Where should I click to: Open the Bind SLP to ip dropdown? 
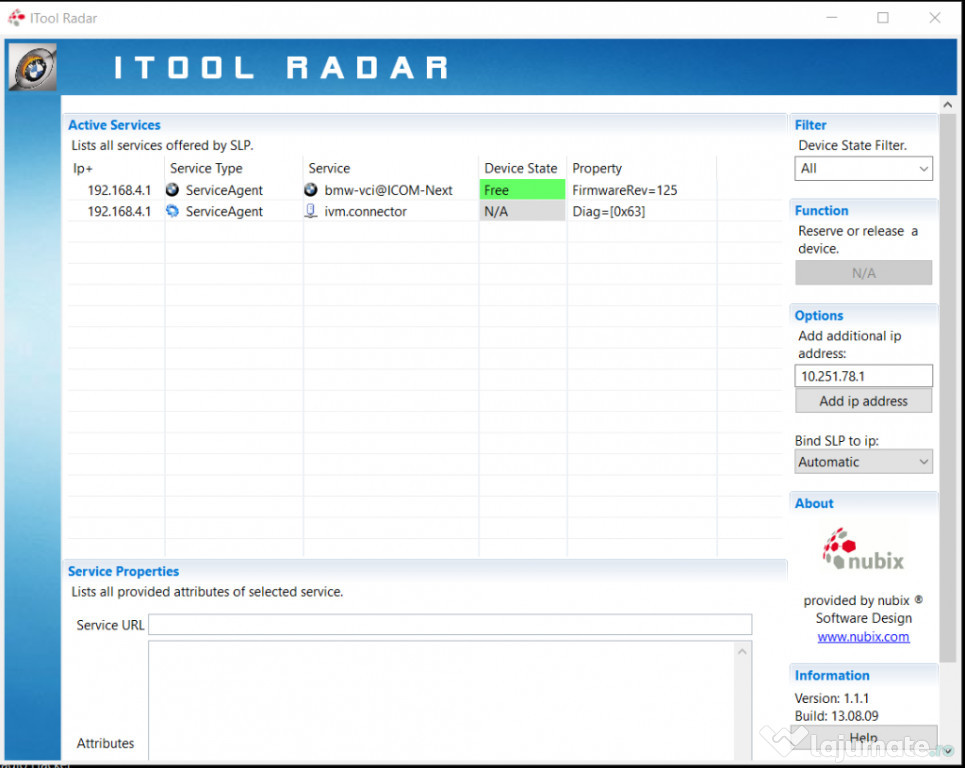click(x=863, y=462)
